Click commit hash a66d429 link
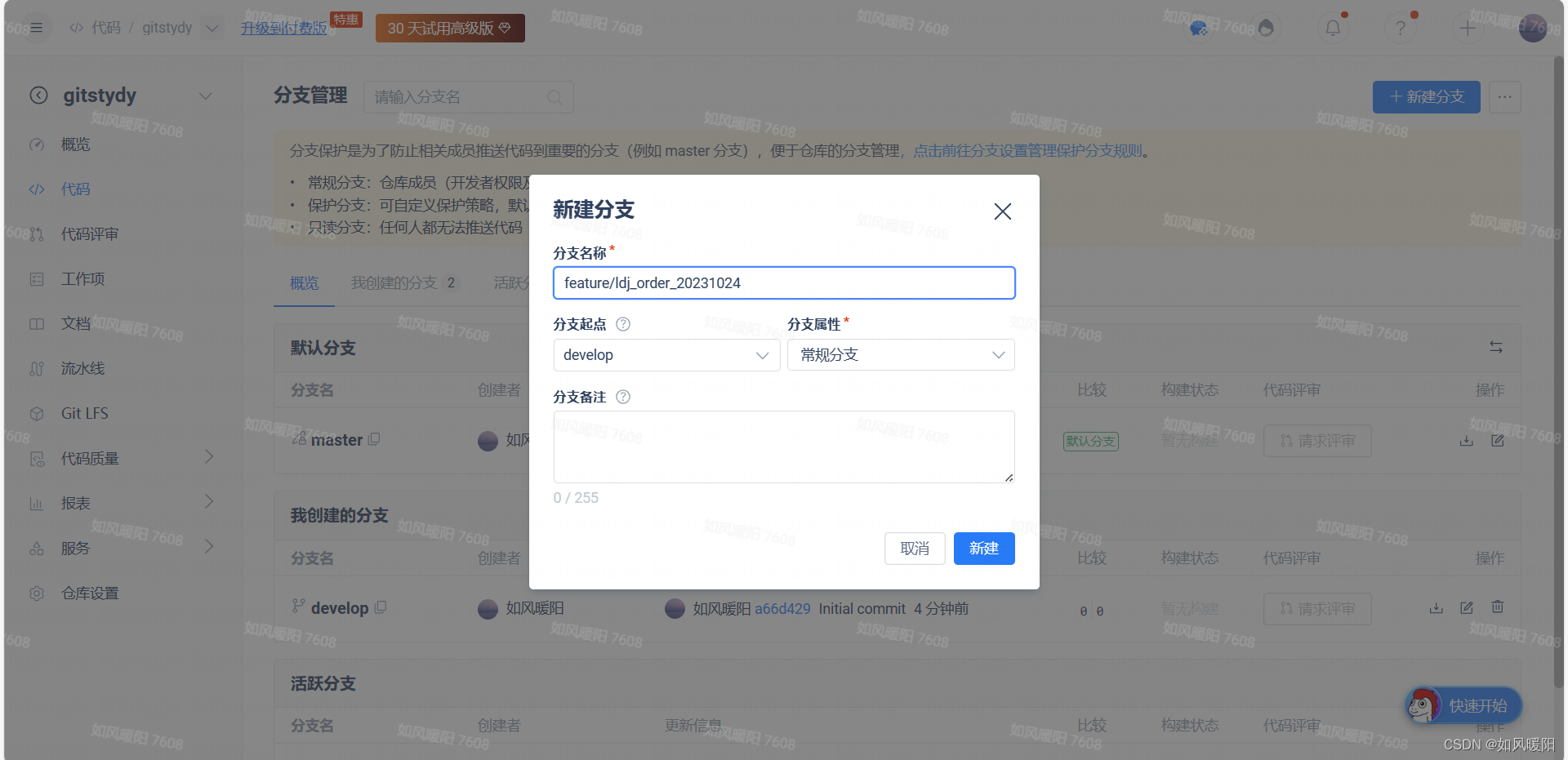The width and height of the screenshot is (1568, 760). point(782,609)
